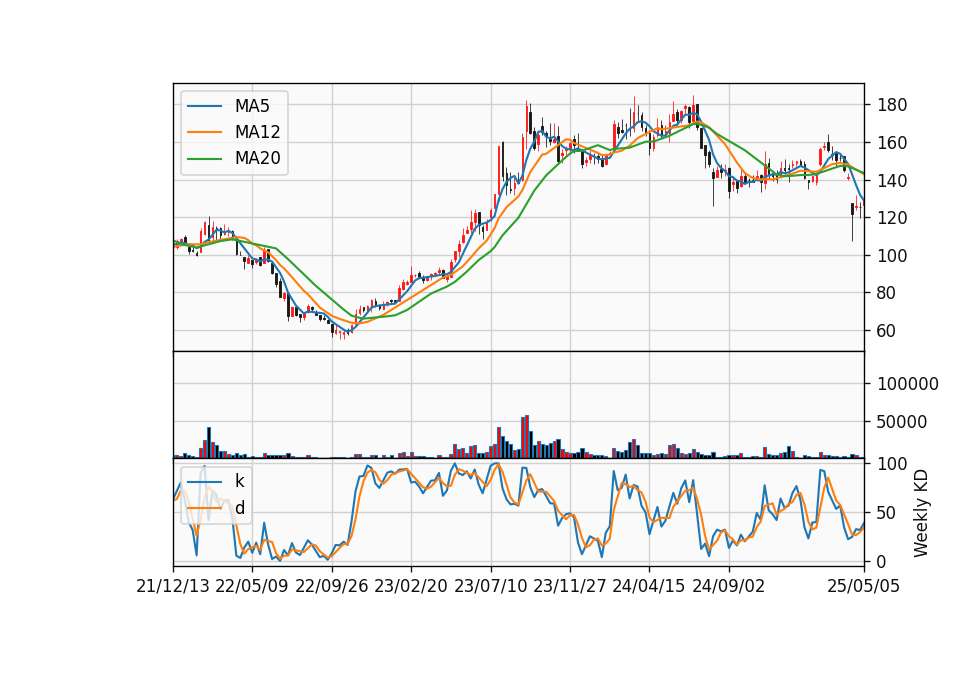Click the 80 price axis label

point(887,293)
